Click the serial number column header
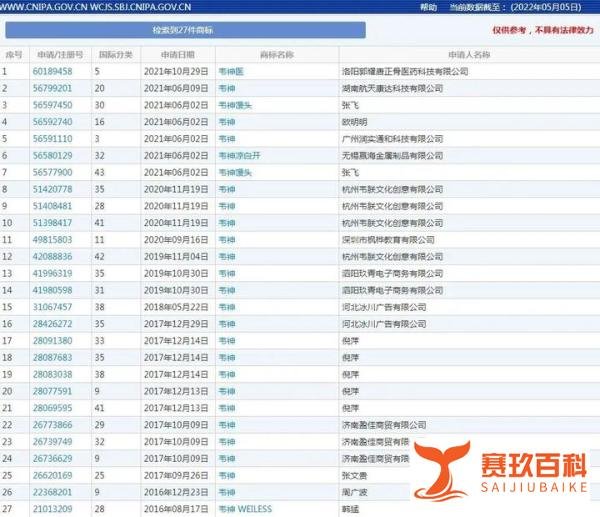The height and width of the screenshot is (517, 600). coord(14,55)
